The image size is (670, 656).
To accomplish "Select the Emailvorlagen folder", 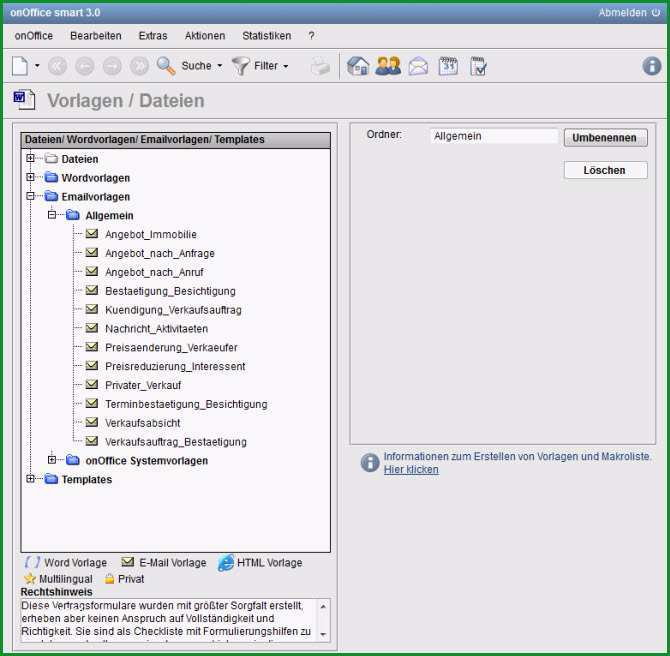I will tap(96, 197).
